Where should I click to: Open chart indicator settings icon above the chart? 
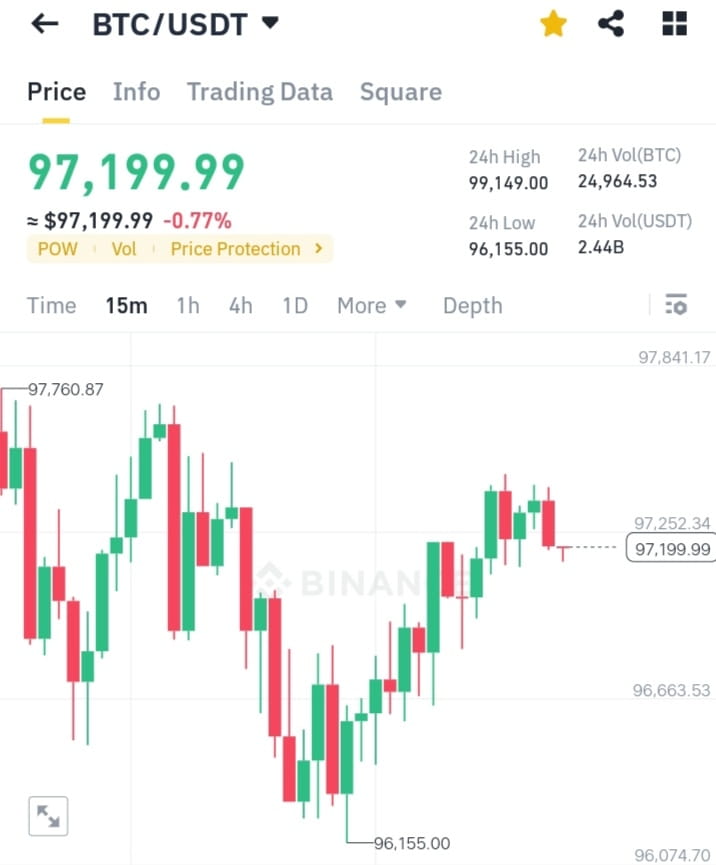tap(676, 305)
